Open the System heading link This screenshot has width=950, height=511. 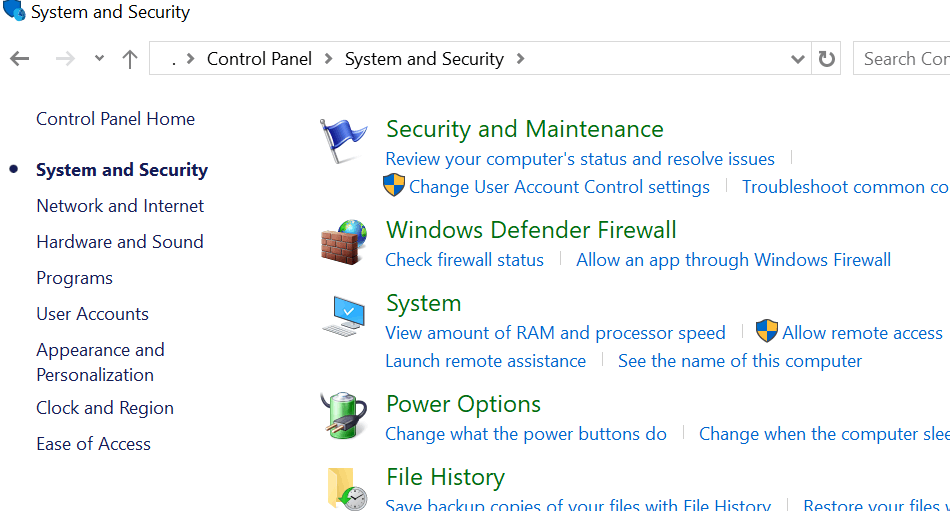(424, 303)
